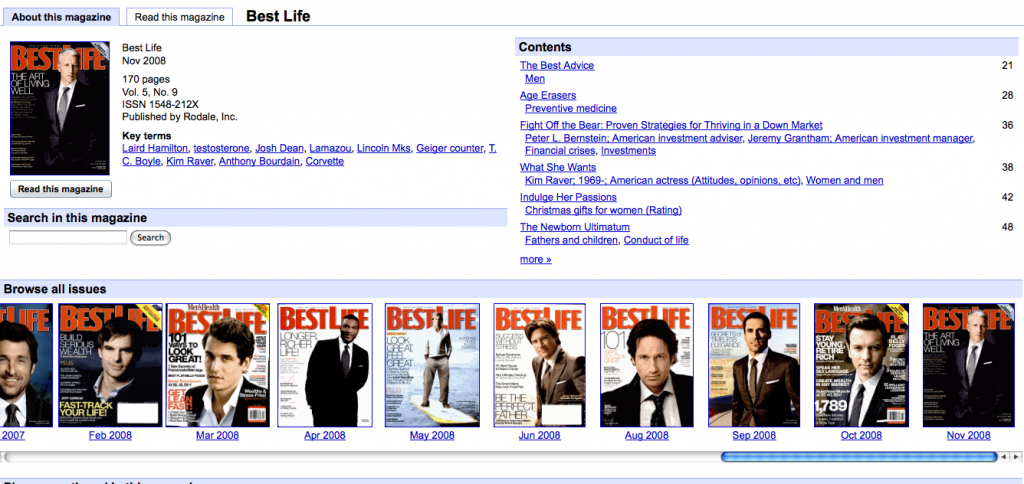
Task: Open the Oct 2008 issue cover
Action: click(x=861, y=365)
